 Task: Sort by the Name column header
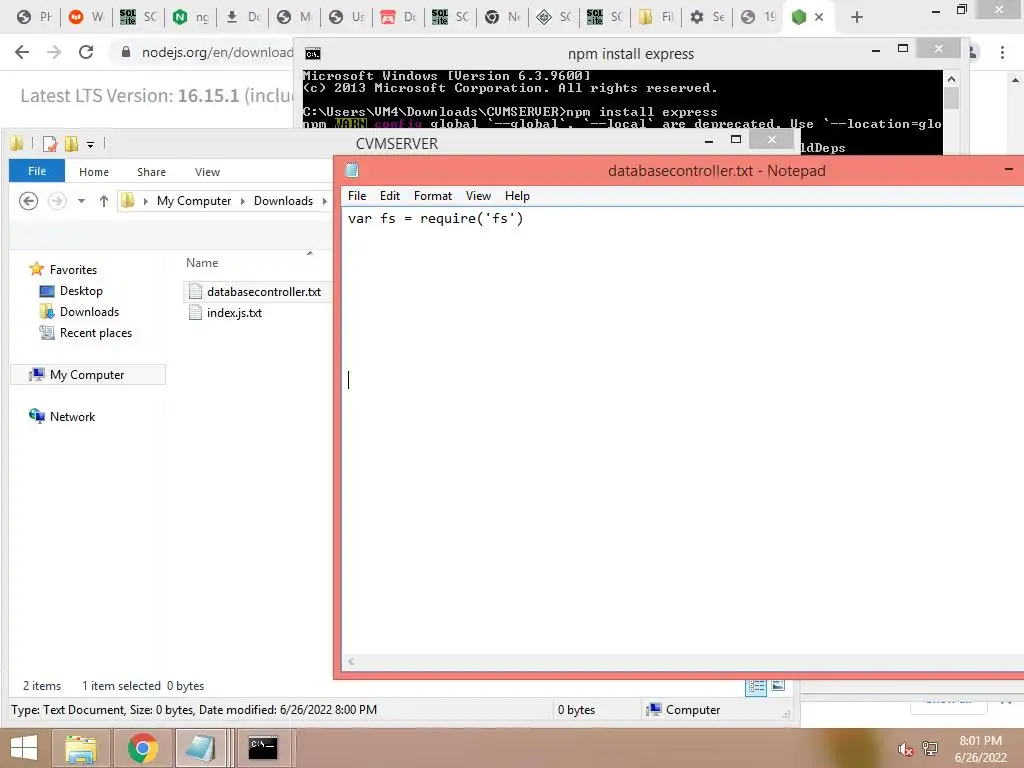[x=202, y=263]
